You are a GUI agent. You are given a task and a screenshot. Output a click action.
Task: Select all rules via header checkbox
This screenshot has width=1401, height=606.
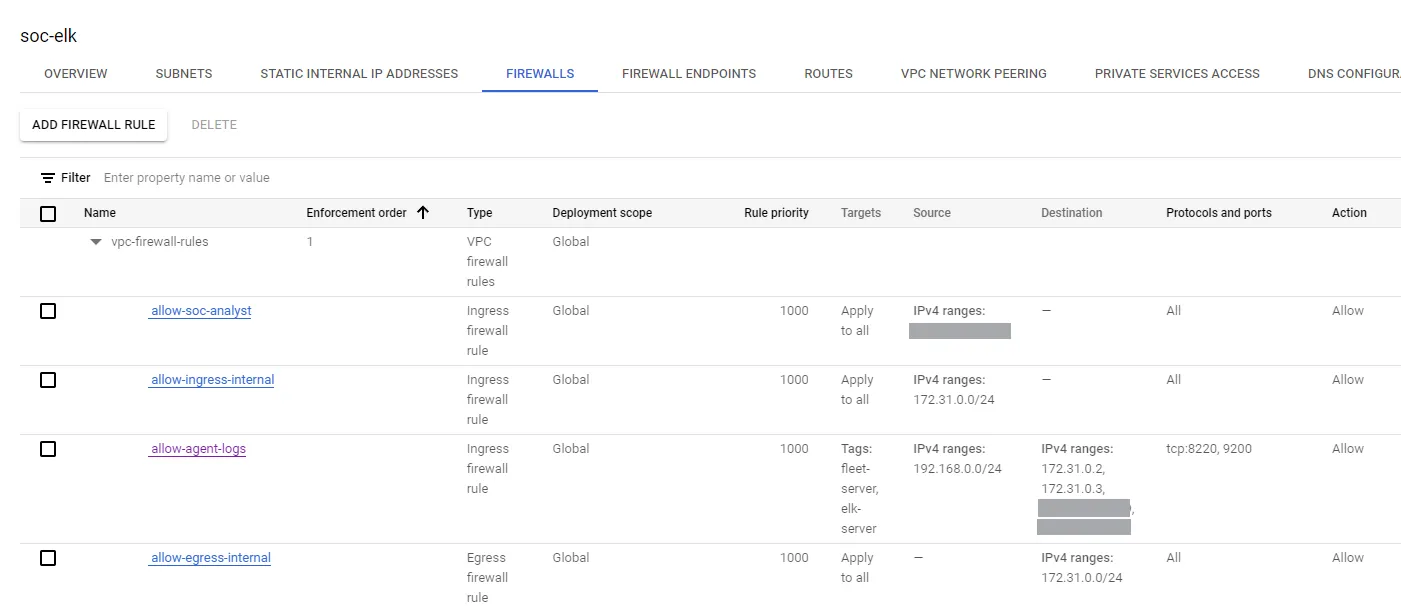47,213
